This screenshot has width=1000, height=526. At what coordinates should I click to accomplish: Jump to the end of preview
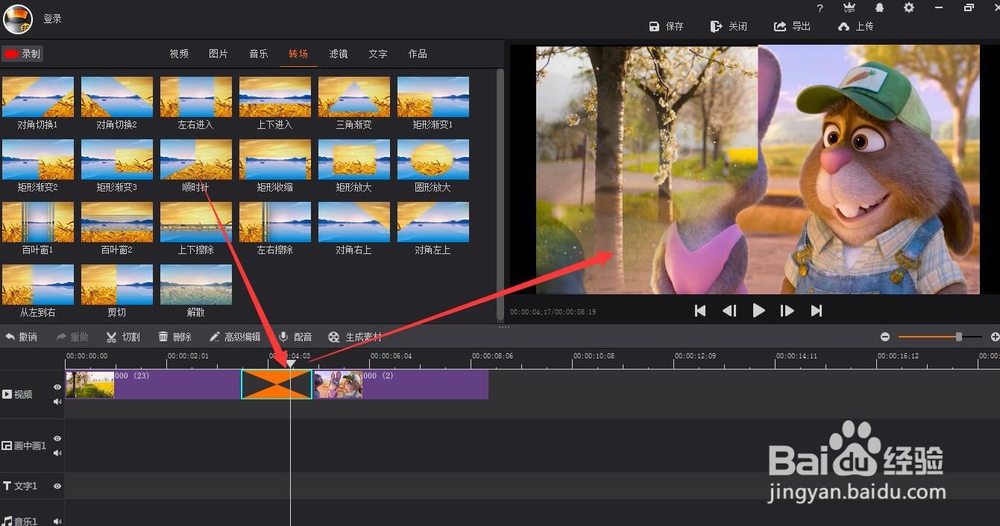point(816,310)
